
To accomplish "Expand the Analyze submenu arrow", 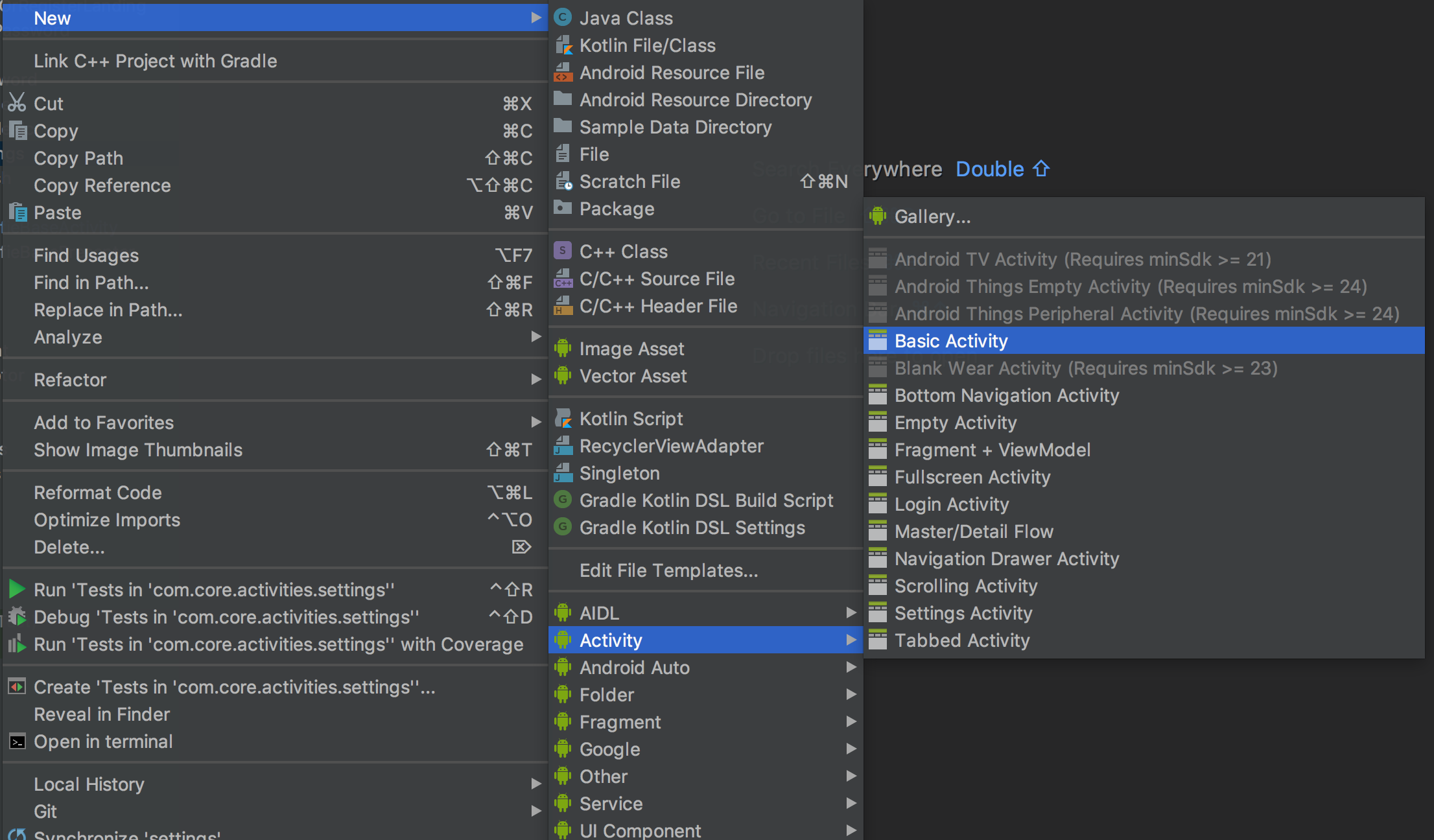I will tap(535, 336).
